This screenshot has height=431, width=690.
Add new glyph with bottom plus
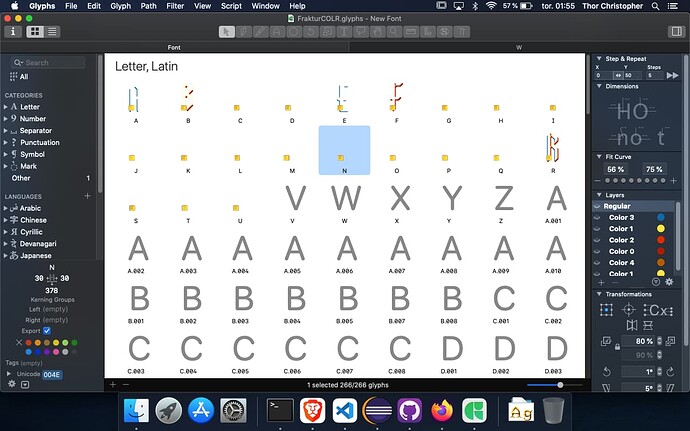(x=113, y=384)
